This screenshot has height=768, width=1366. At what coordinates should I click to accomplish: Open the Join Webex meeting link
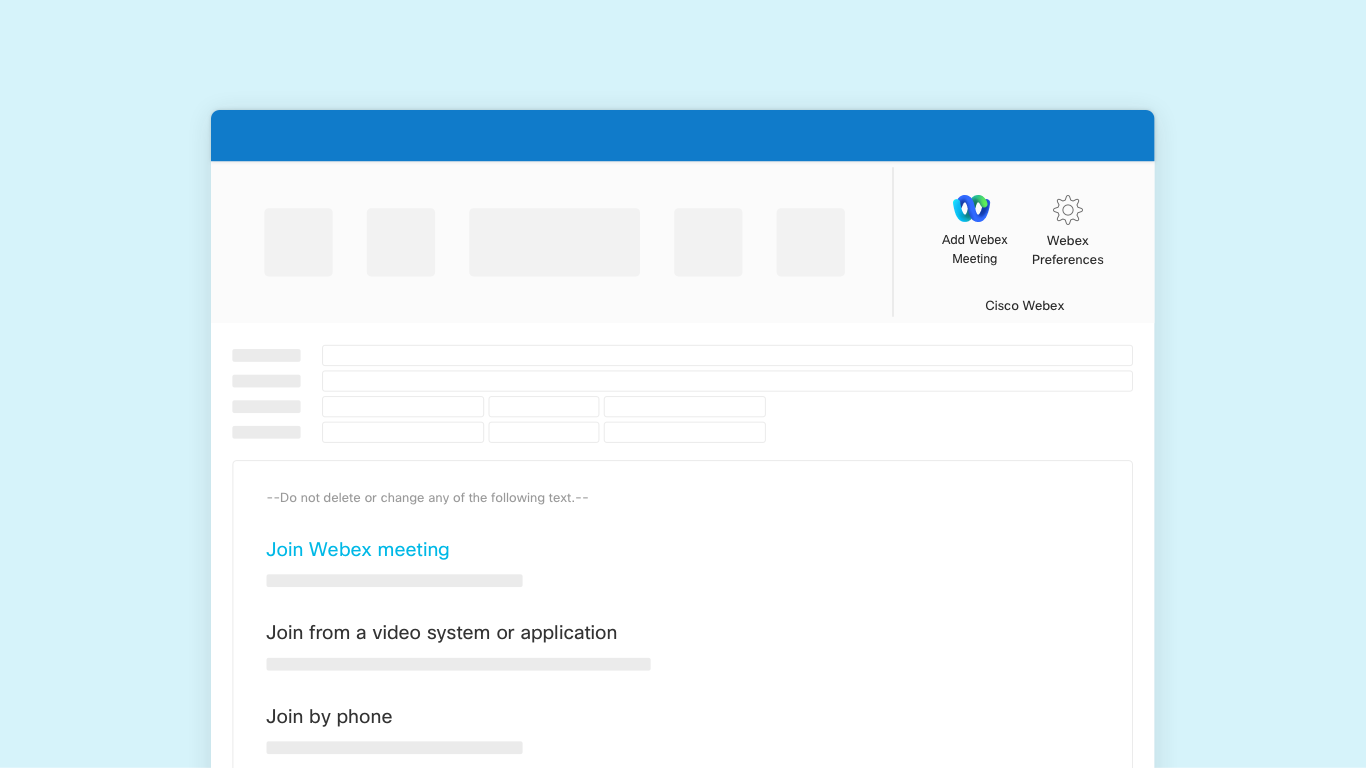(x=358, y=549)
